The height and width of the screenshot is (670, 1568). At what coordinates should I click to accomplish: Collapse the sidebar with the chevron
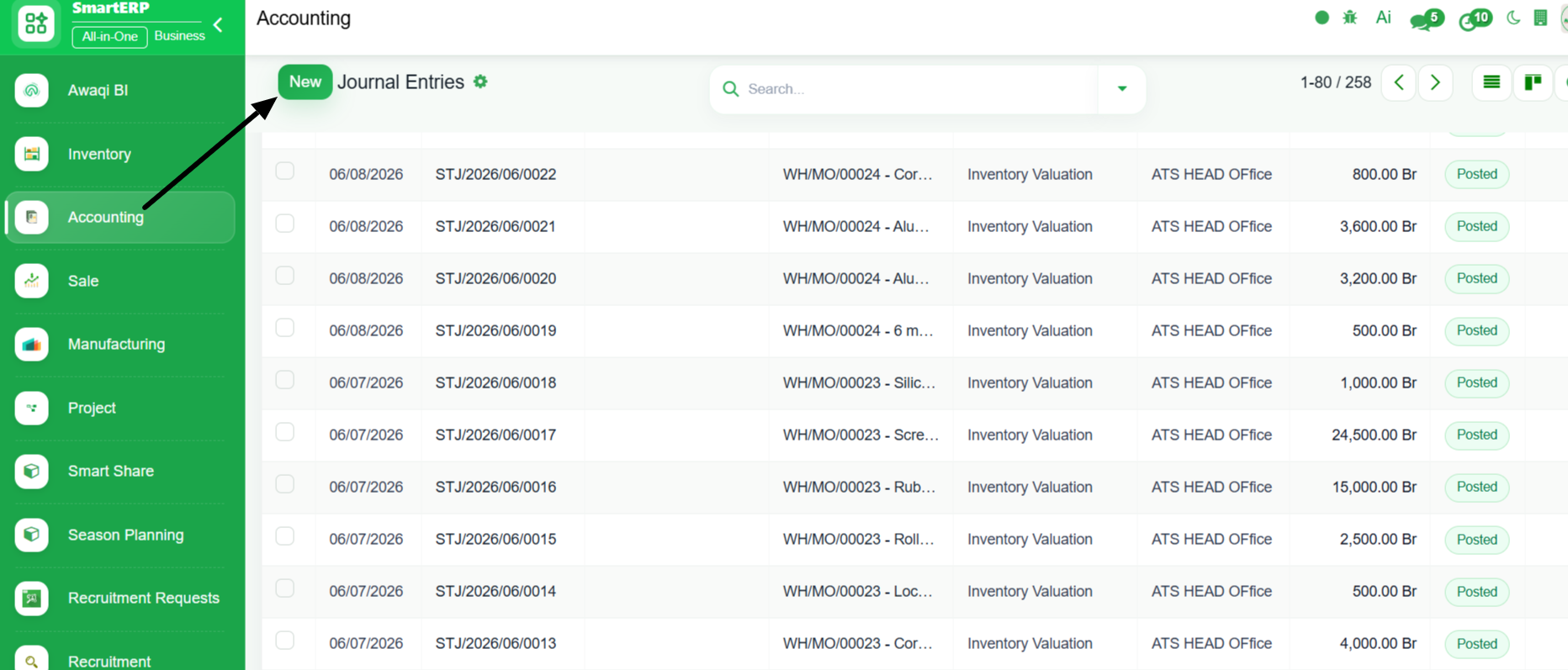219,25
